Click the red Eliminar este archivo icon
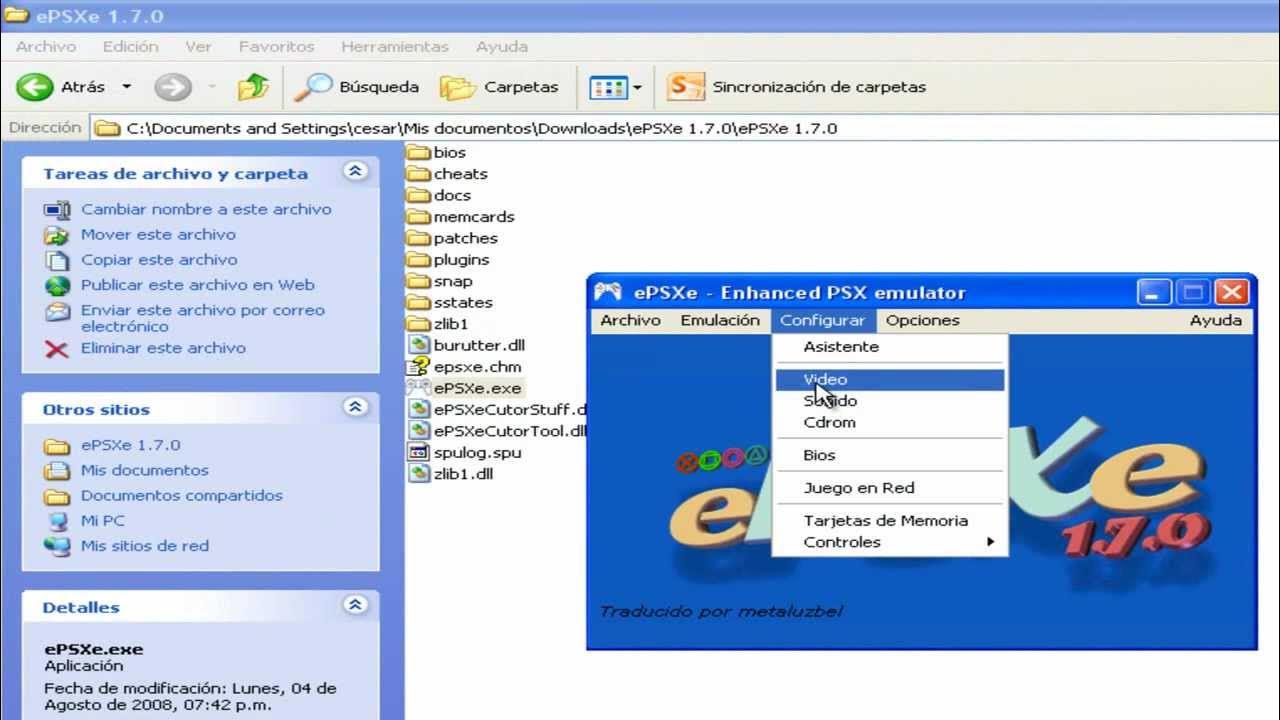The height and width of the screenshot is (720, 1280). point(57,349)
